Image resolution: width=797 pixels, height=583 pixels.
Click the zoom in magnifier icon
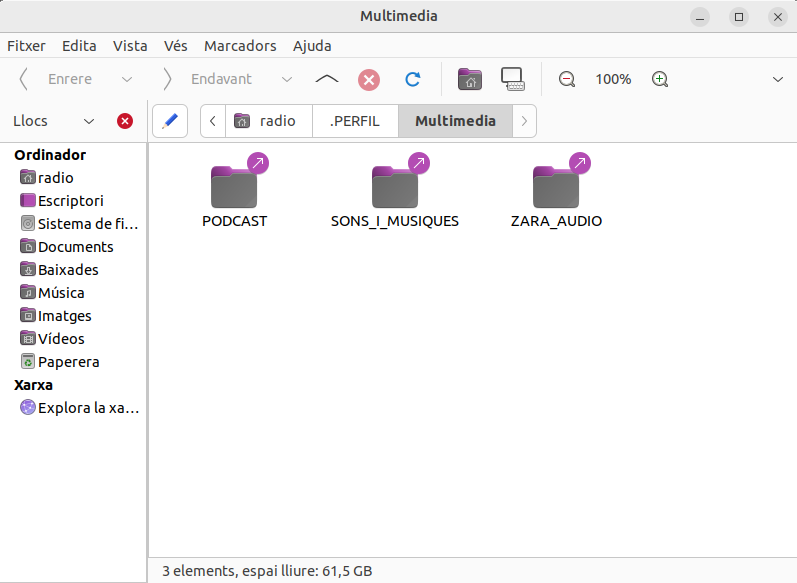click(x=659, y=79)
